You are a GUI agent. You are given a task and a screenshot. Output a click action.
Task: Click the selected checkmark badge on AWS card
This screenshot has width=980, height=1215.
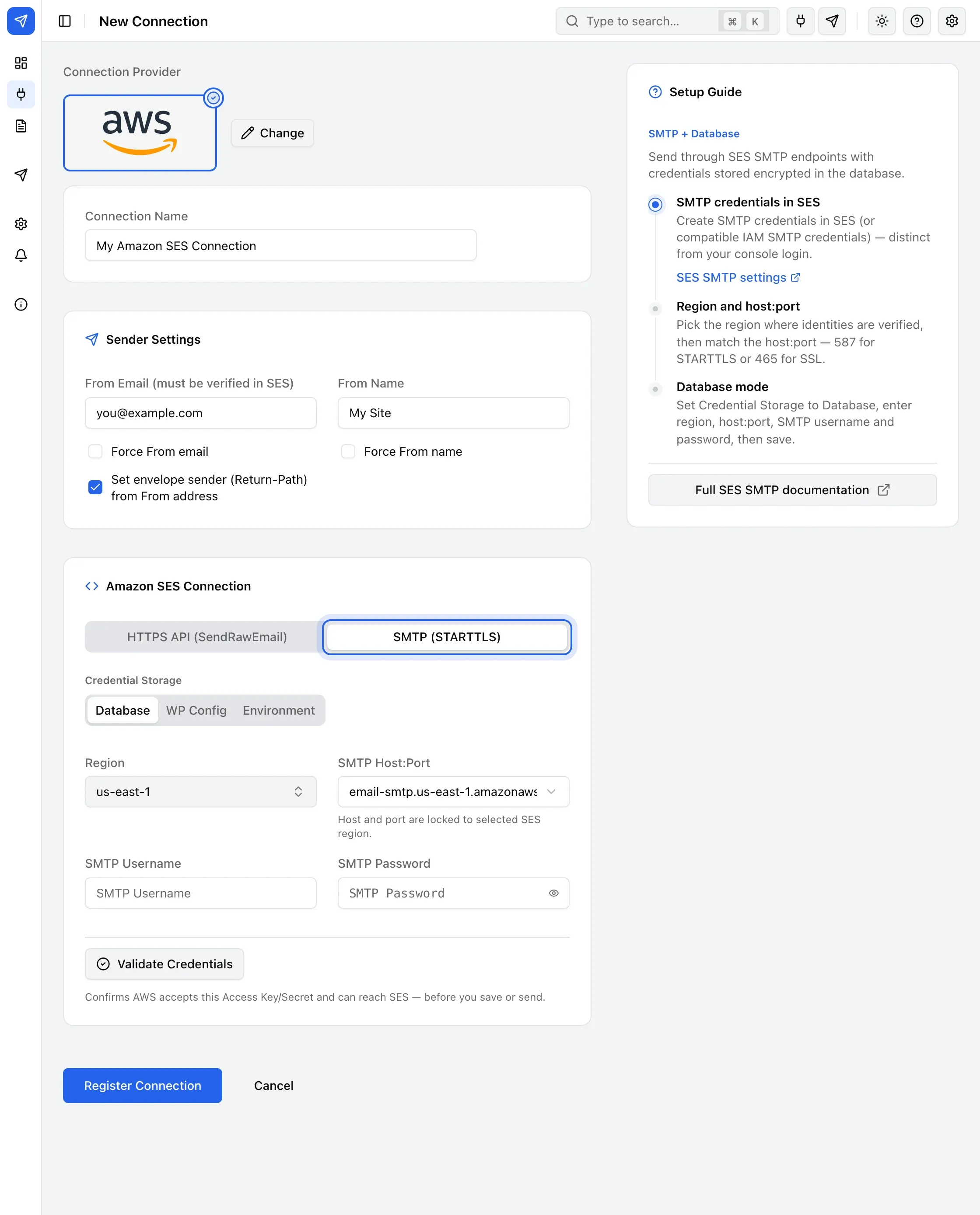[x=213, y=98]
